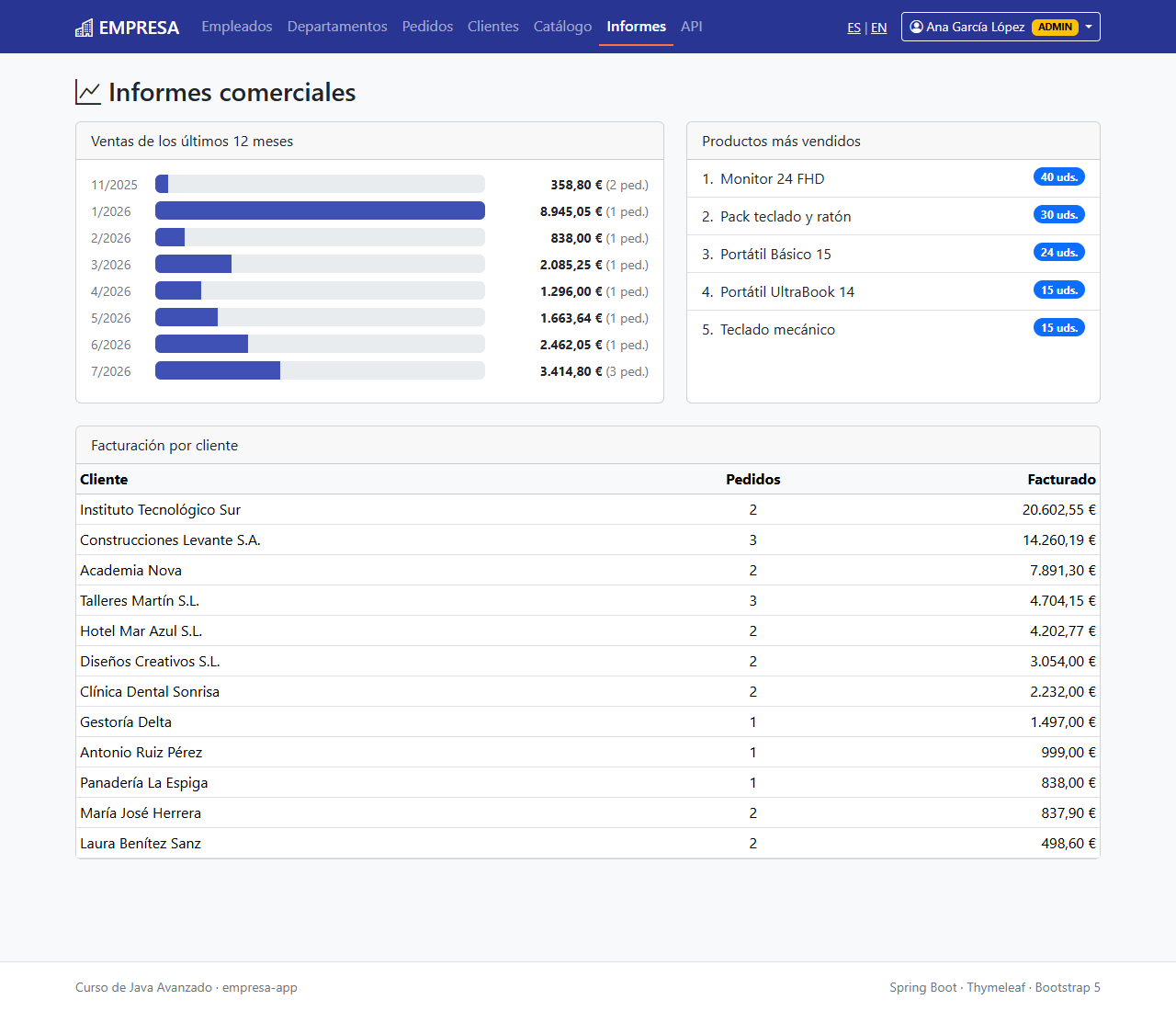Select the Monitor 24 FHD product row
Screen dimensions: 1176x1011
pyautogui.click(x=893, y=178)
